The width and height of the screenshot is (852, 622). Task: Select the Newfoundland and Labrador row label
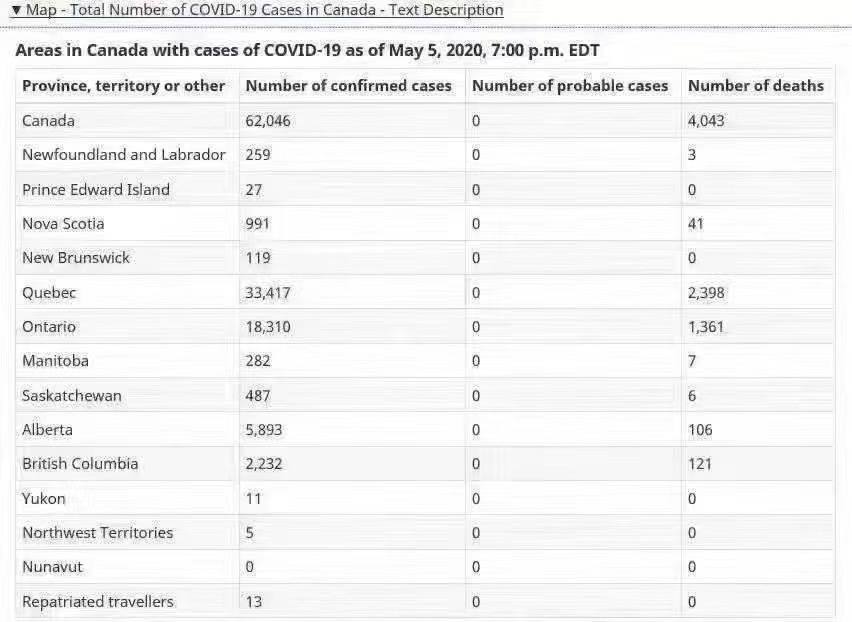(124, 155)
